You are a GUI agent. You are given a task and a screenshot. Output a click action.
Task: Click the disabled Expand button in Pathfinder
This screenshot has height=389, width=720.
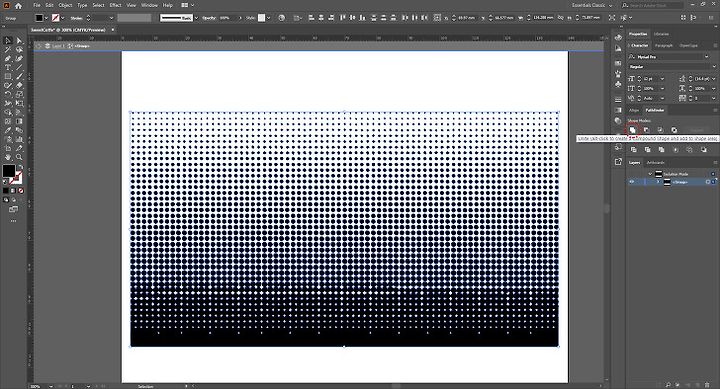[697, 130]
